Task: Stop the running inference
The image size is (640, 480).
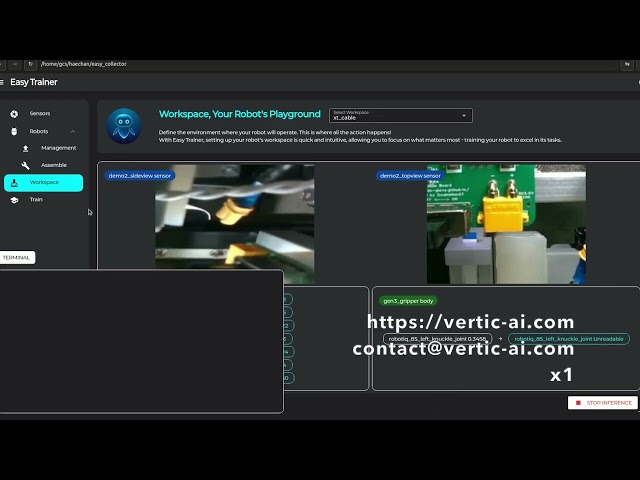Action: [602, 403]
